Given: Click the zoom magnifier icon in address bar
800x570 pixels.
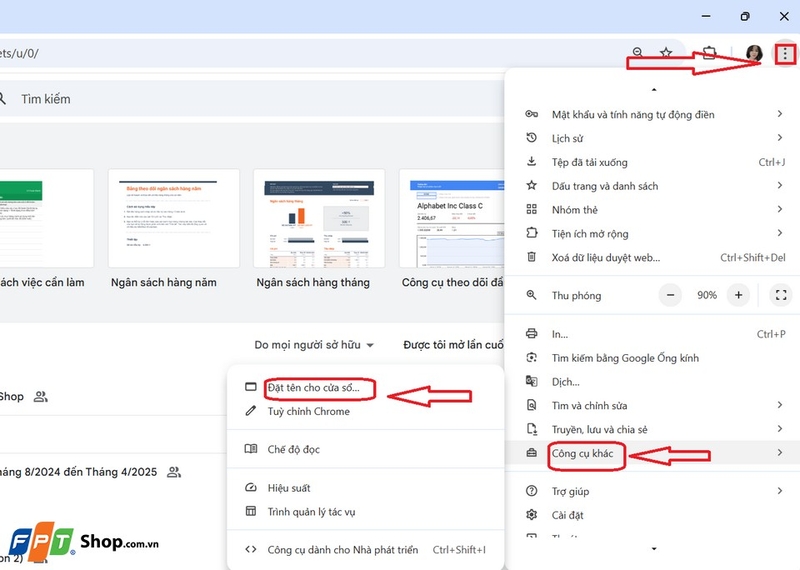Looking at the screenshot, I should tap(638, 53).
